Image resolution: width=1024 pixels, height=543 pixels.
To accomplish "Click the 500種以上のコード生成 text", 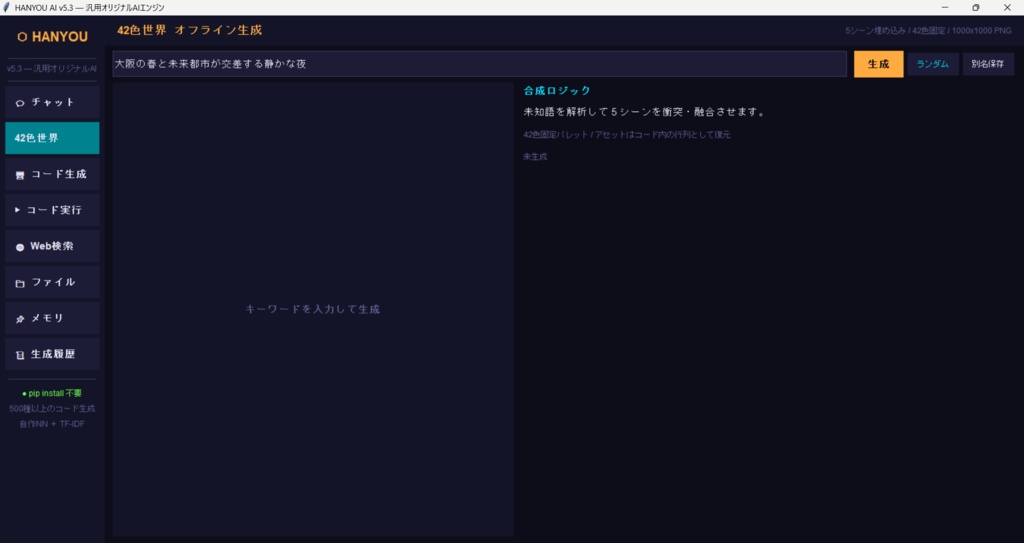I will pos(52,408).
